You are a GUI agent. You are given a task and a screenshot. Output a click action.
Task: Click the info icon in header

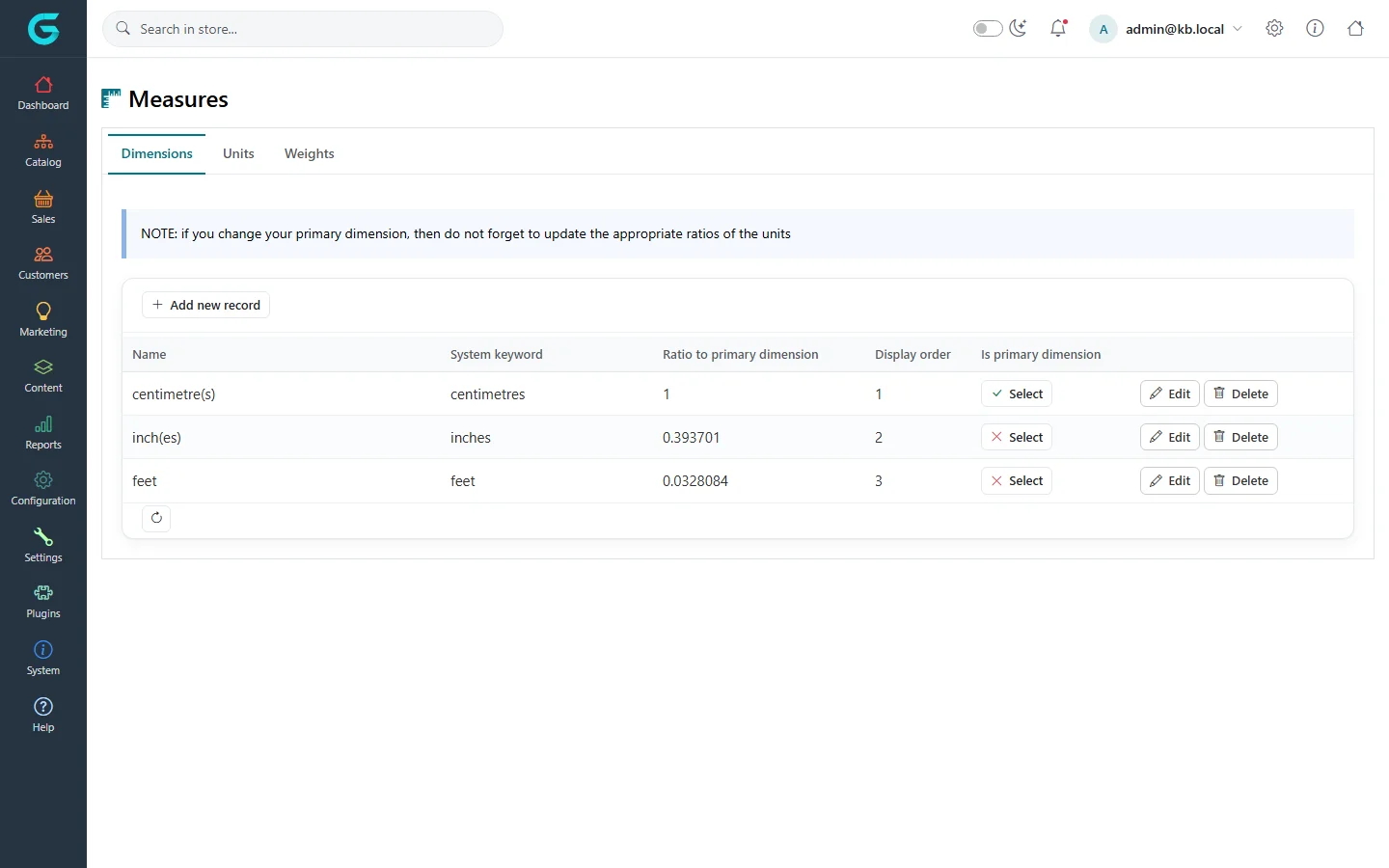(1315, 28)
